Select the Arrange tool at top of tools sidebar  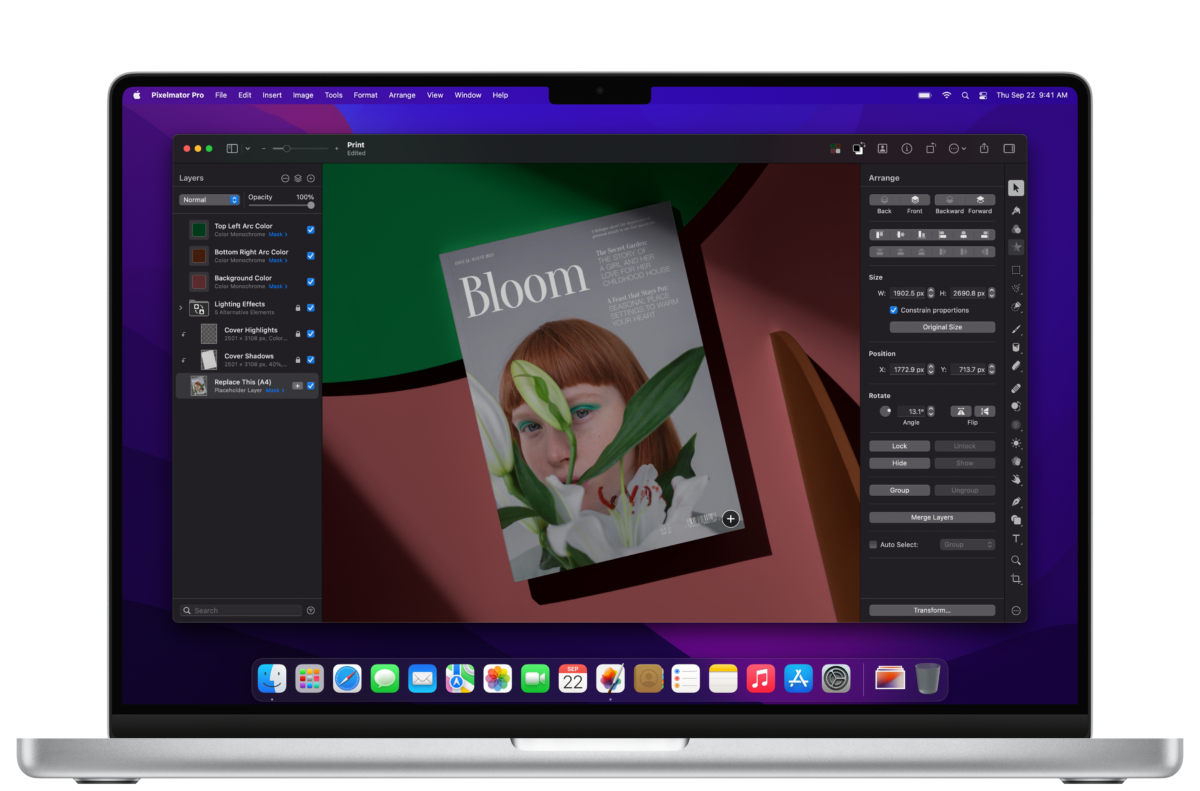(x=1015, y=187)
